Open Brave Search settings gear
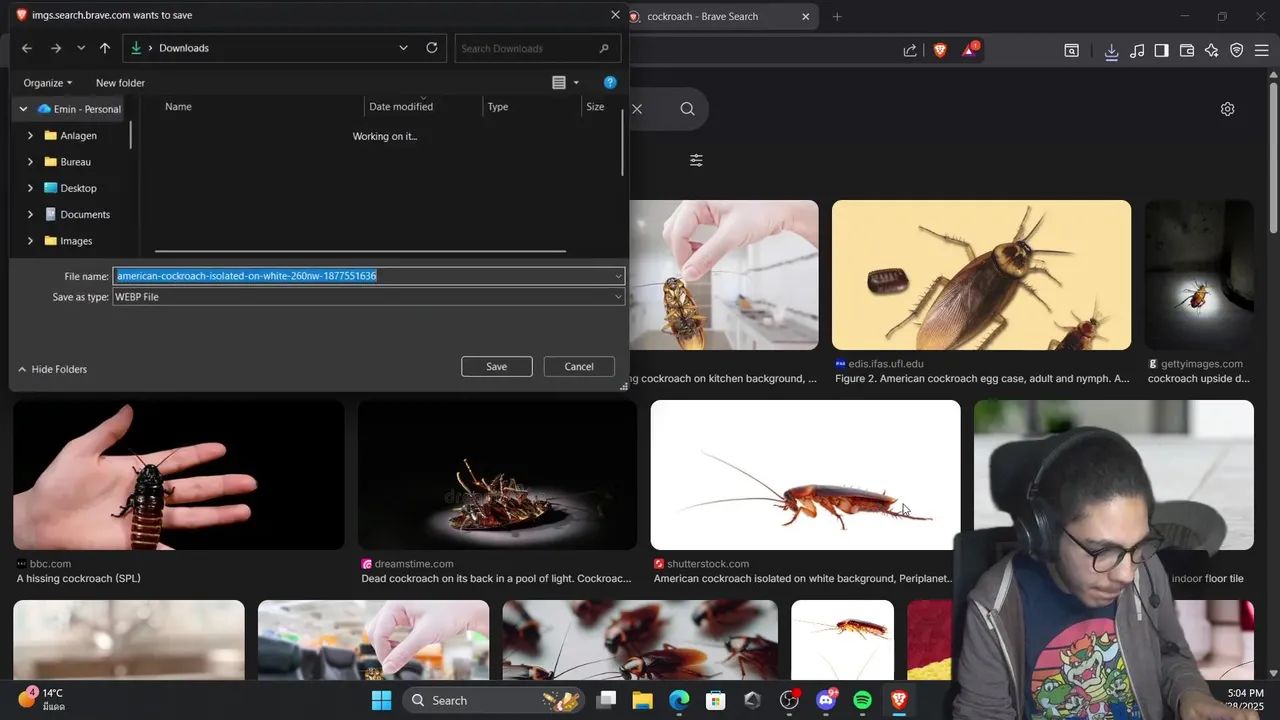 pos(1228,109)
